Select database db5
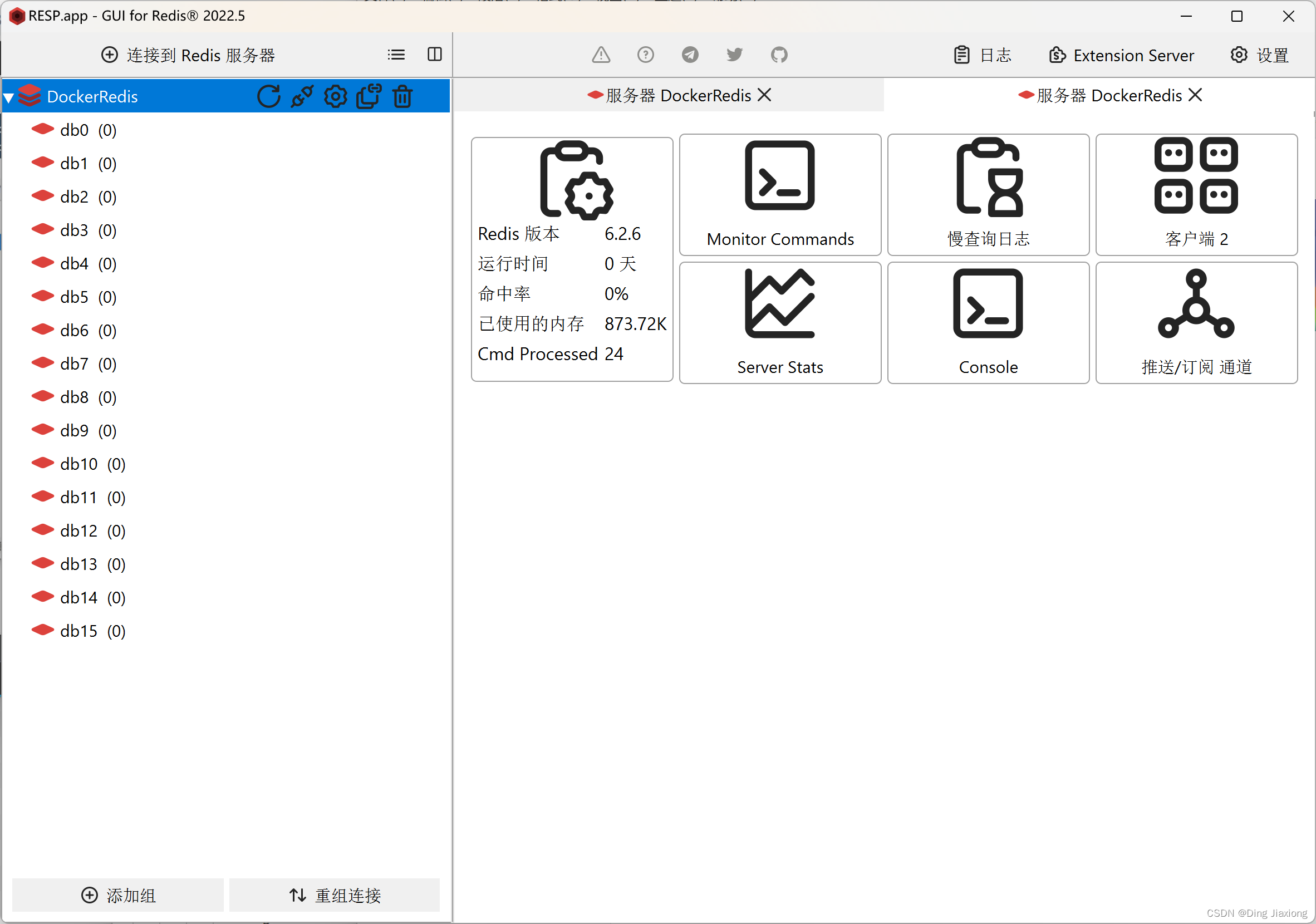 [226, 297]
